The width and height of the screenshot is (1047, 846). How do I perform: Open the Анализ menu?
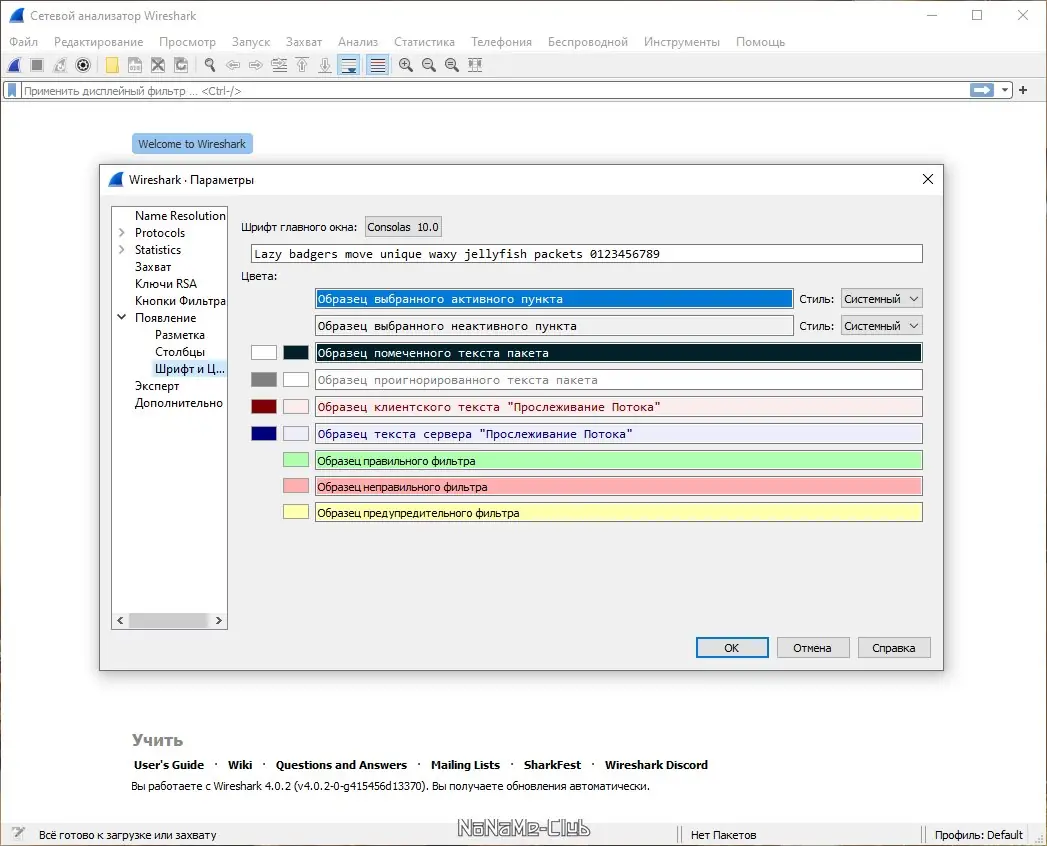point(358,41)
